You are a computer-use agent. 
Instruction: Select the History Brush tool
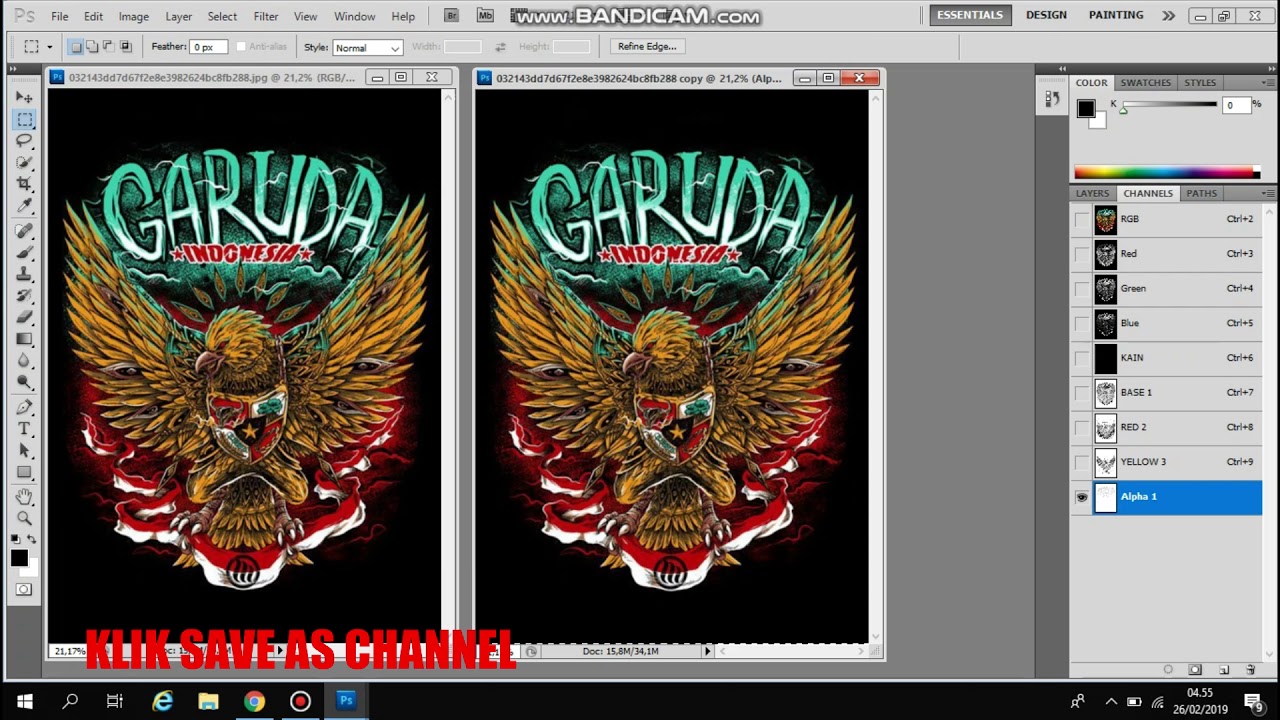click(24, 296)
